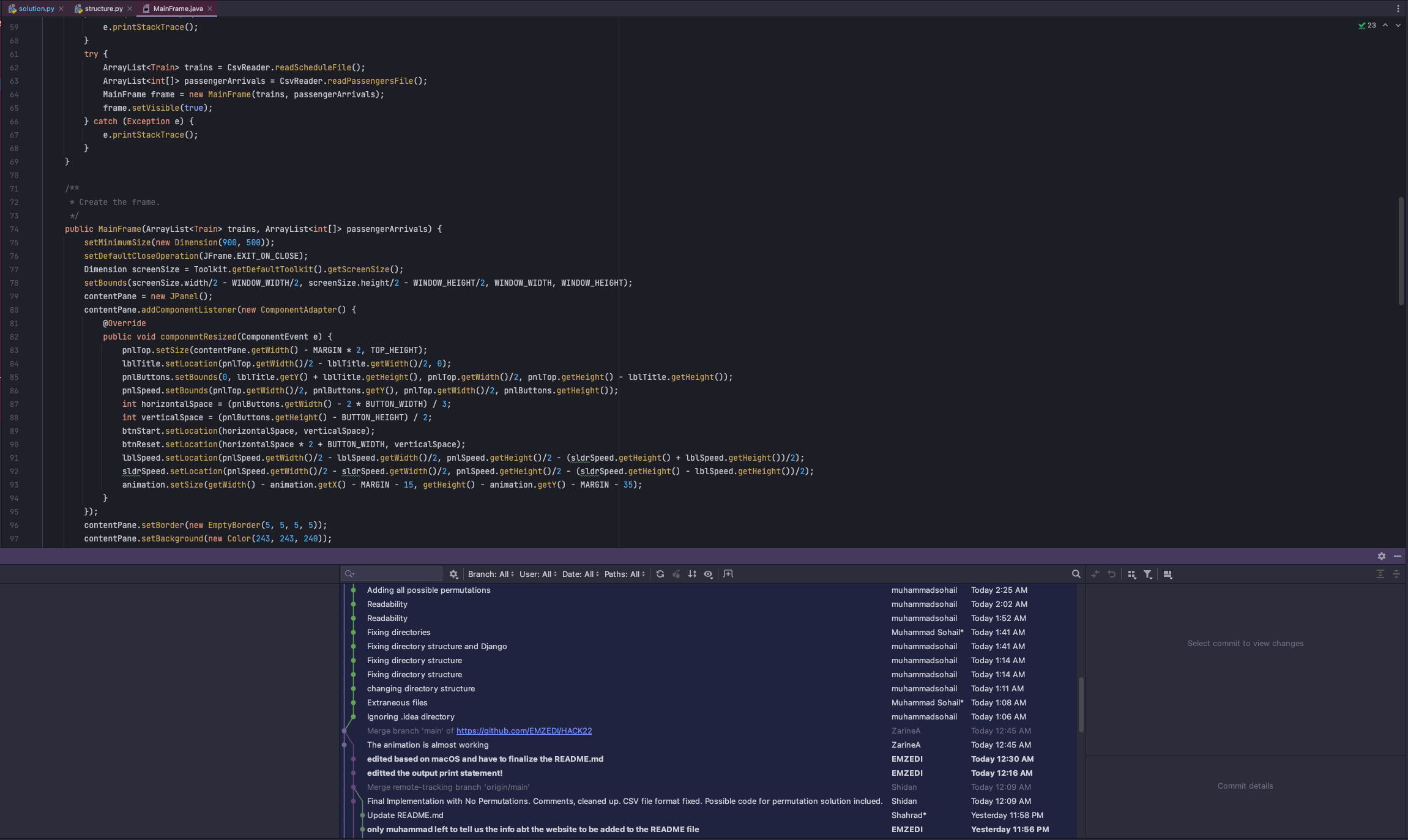Open the Branch: All filter dropdown
Image resolution: width=1408 pixels, height=840 pixels.
[491, 574]
